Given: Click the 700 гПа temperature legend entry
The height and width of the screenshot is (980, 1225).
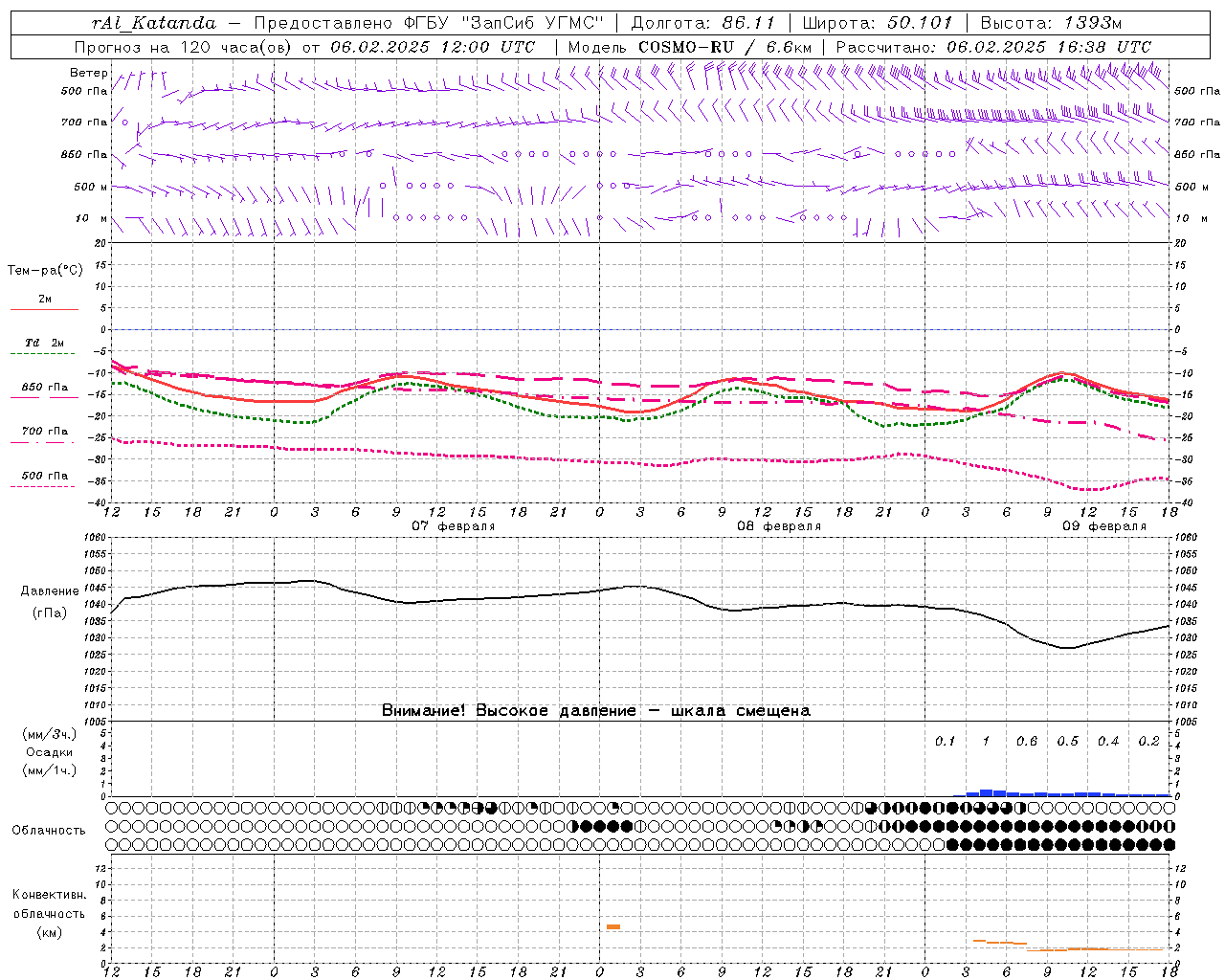Looking at the screenshot, I should 44,433.
